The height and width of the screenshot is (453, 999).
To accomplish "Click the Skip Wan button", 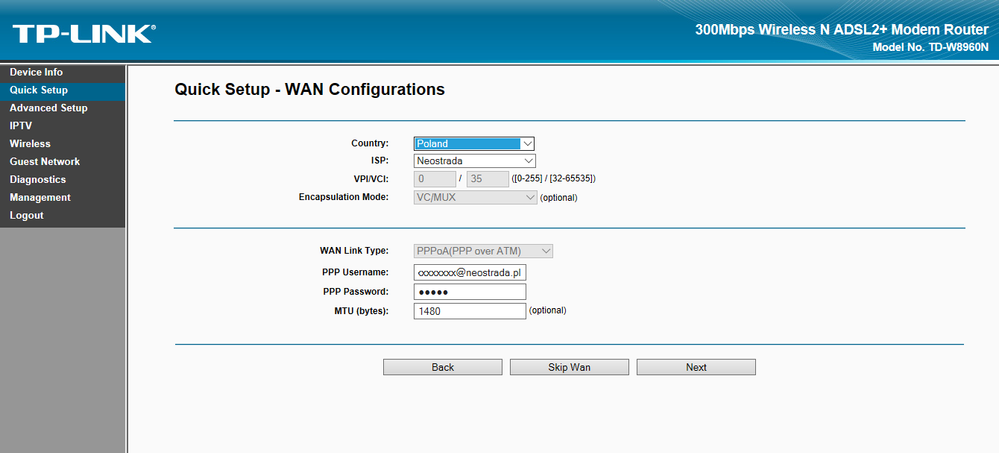I will pos(569,367).
